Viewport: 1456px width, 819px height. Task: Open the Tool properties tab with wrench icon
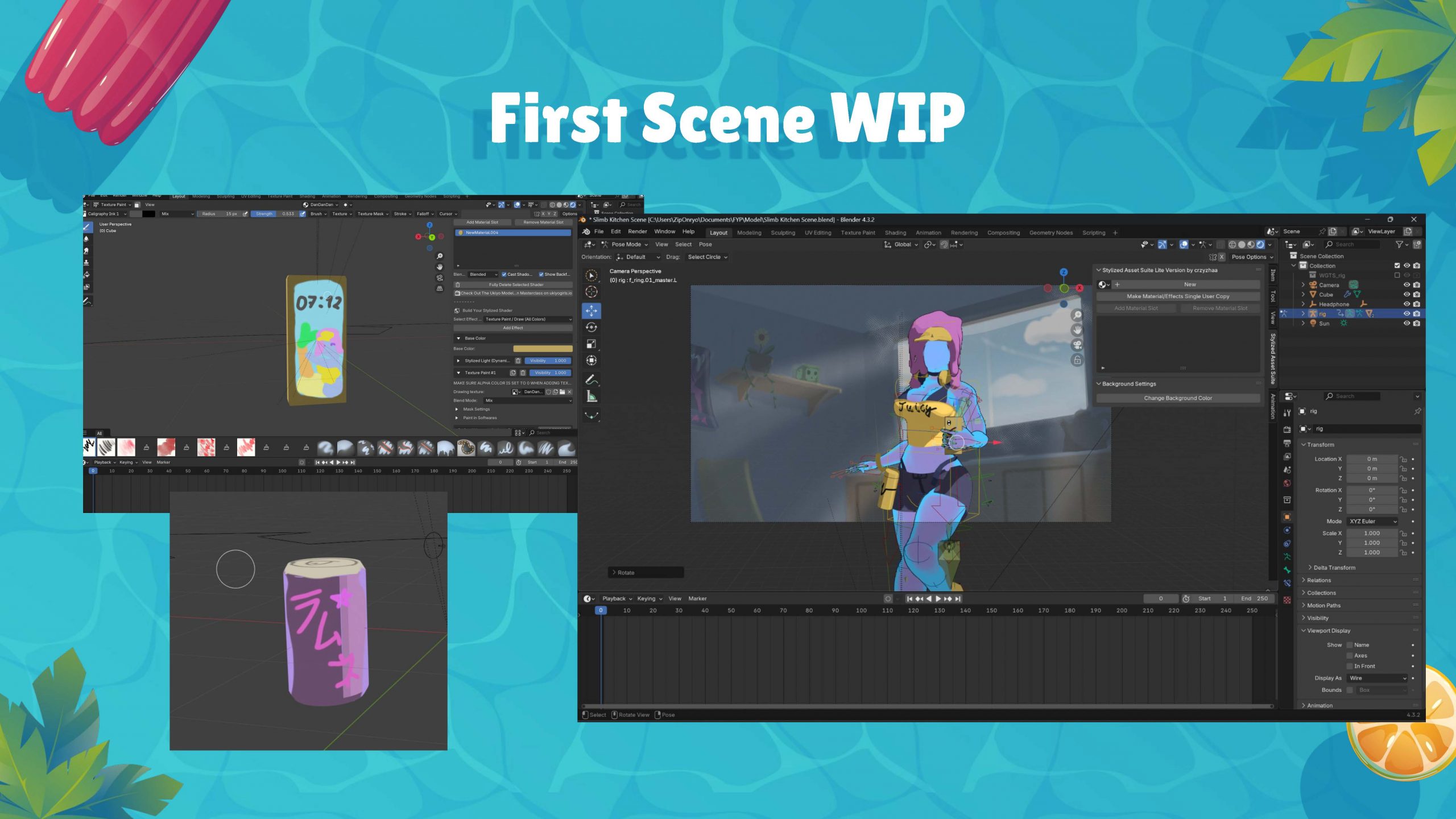1287,413
